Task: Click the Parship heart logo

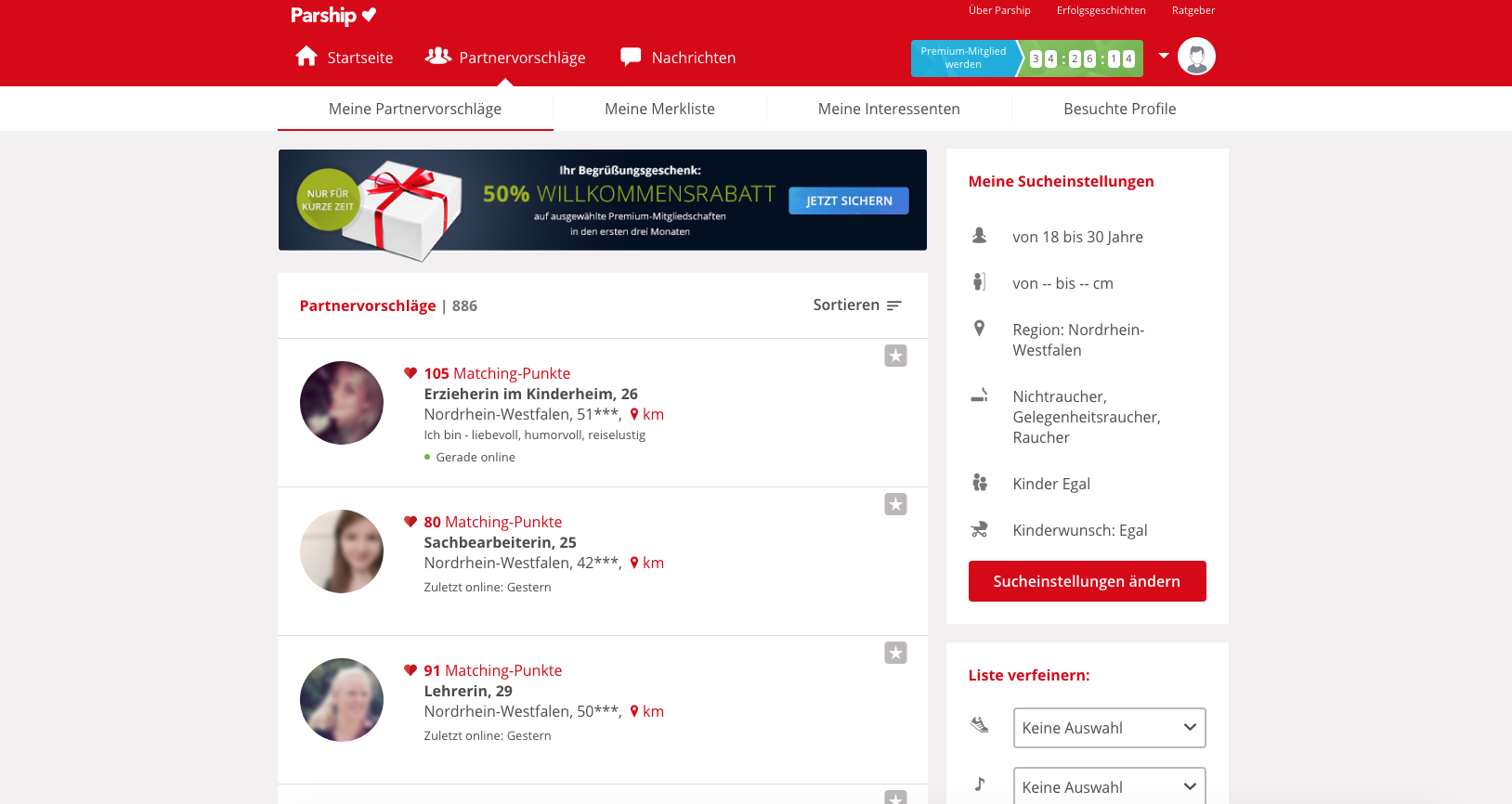Action: point(369,15)
